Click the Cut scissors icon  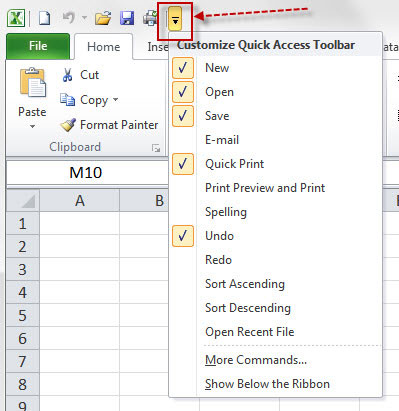(x=67, y=75)
